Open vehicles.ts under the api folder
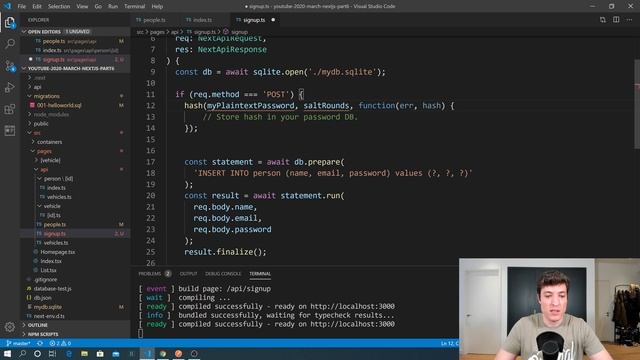The height and width of the screenshot is (360, 640). 56,242
